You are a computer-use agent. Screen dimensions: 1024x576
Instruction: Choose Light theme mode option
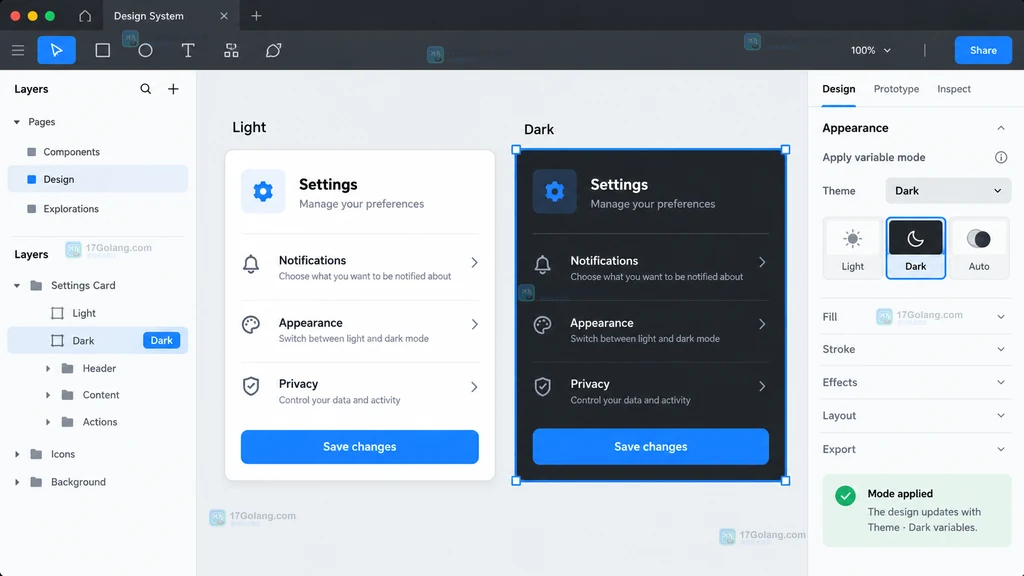pos(852,248)
